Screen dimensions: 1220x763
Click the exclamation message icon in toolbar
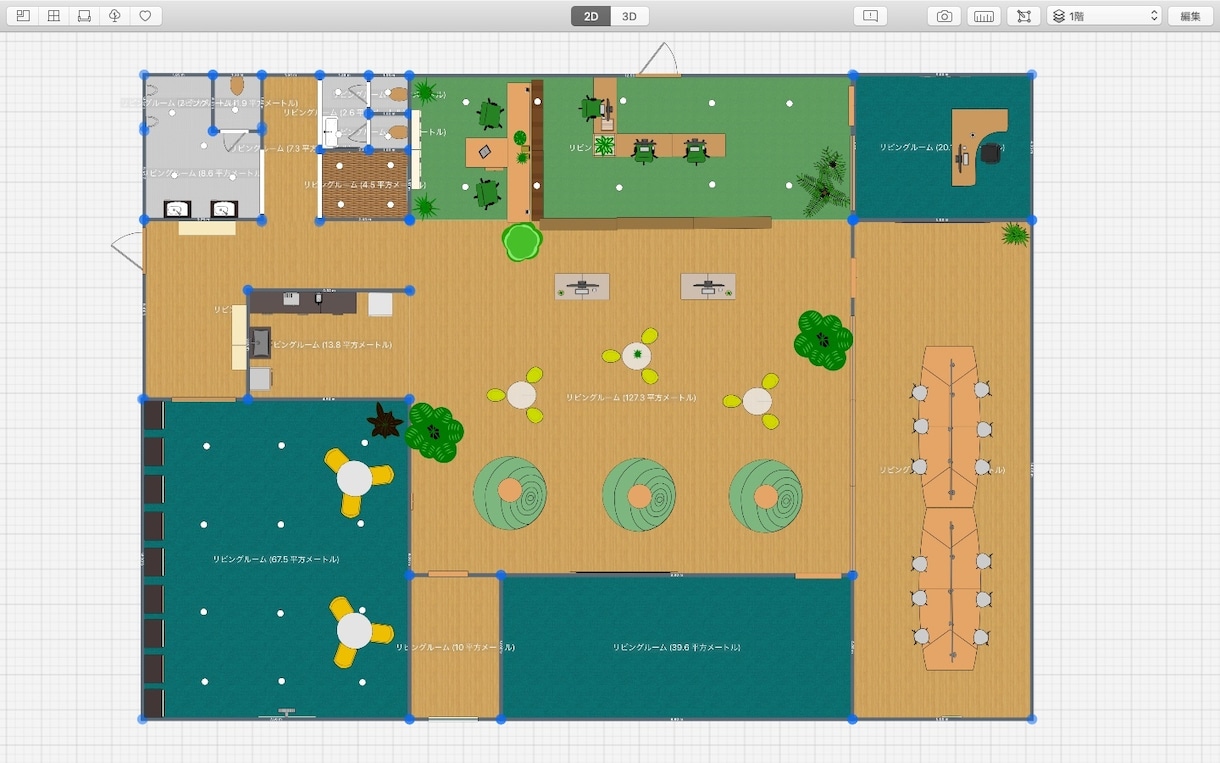click(x=870, y=16)
